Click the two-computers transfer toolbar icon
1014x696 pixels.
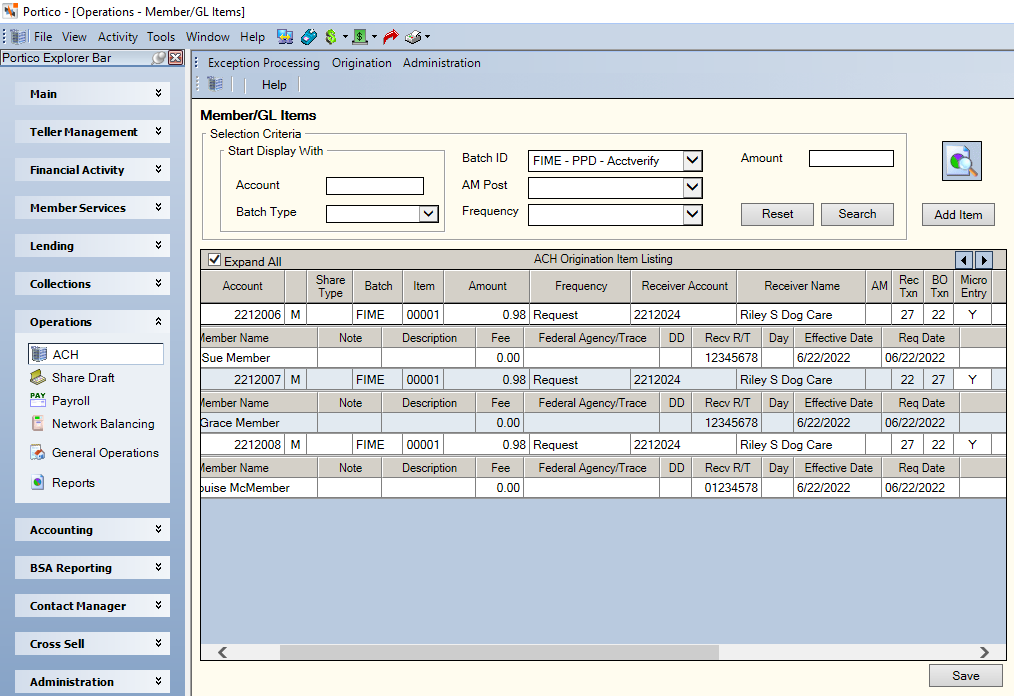[x=285, y=37]
